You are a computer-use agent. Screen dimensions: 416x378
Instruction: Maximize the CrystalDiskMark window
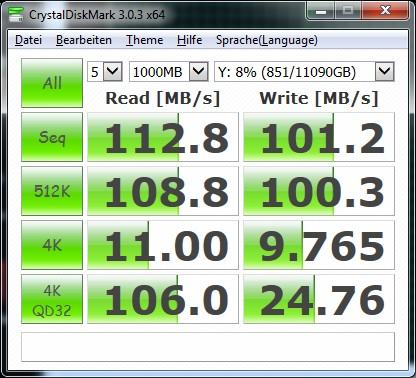tap(348, 11)
